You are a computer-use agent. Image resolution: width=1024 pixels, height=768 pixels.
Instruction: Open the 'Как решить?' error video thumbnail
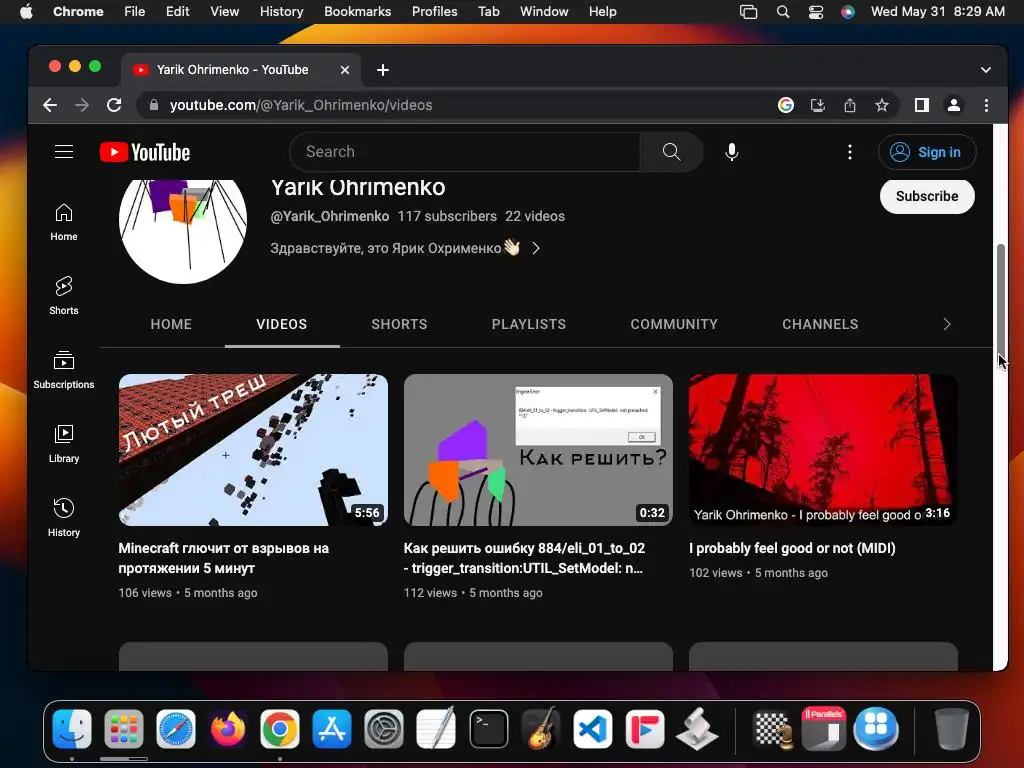538,449
